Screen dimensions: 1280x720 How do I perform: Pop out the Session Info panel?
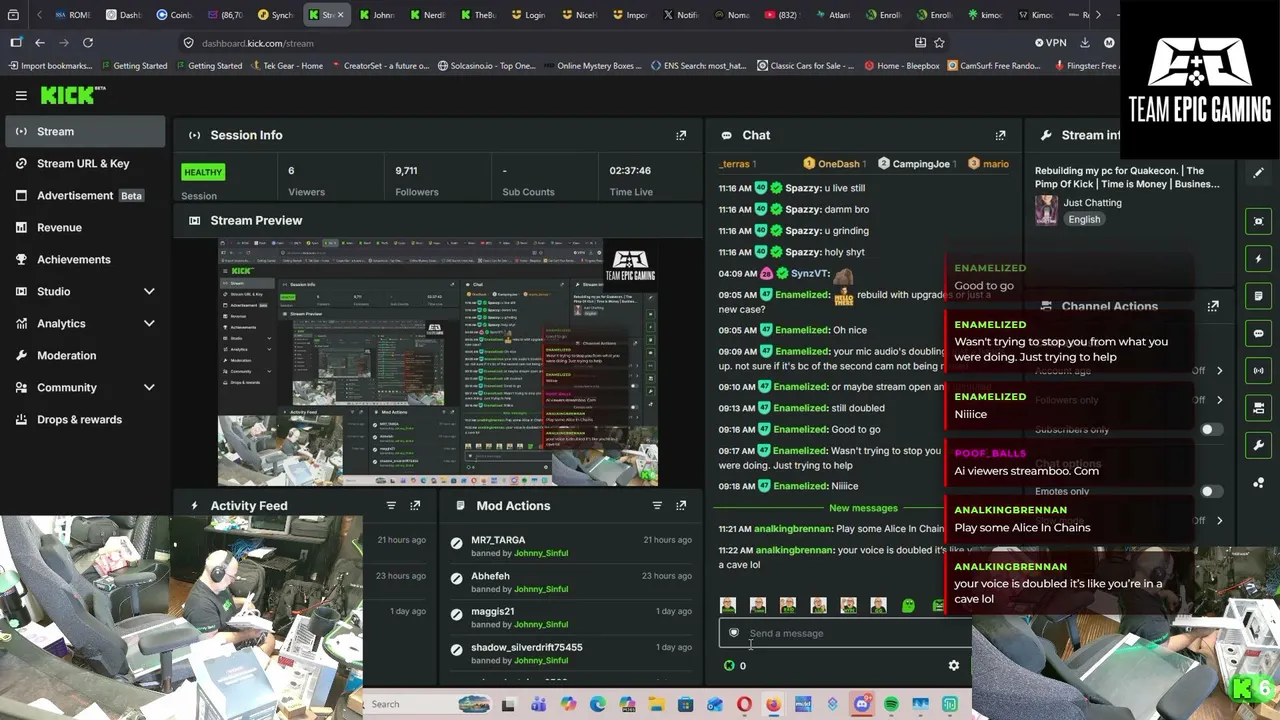(681, 135)
